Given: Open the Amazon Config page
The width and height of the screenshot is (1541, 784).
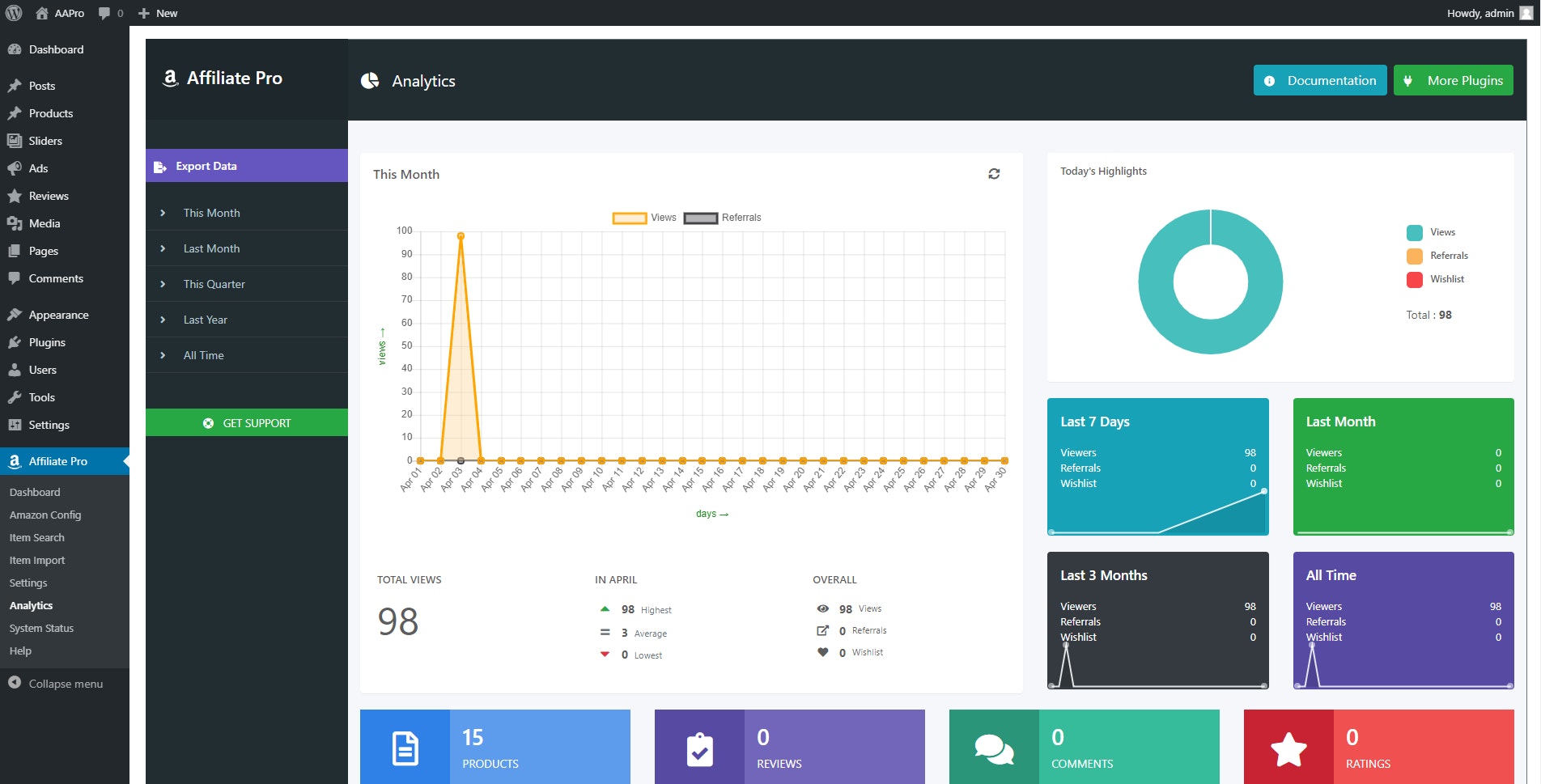Looking at the screenshot, I should pos(45,515).
